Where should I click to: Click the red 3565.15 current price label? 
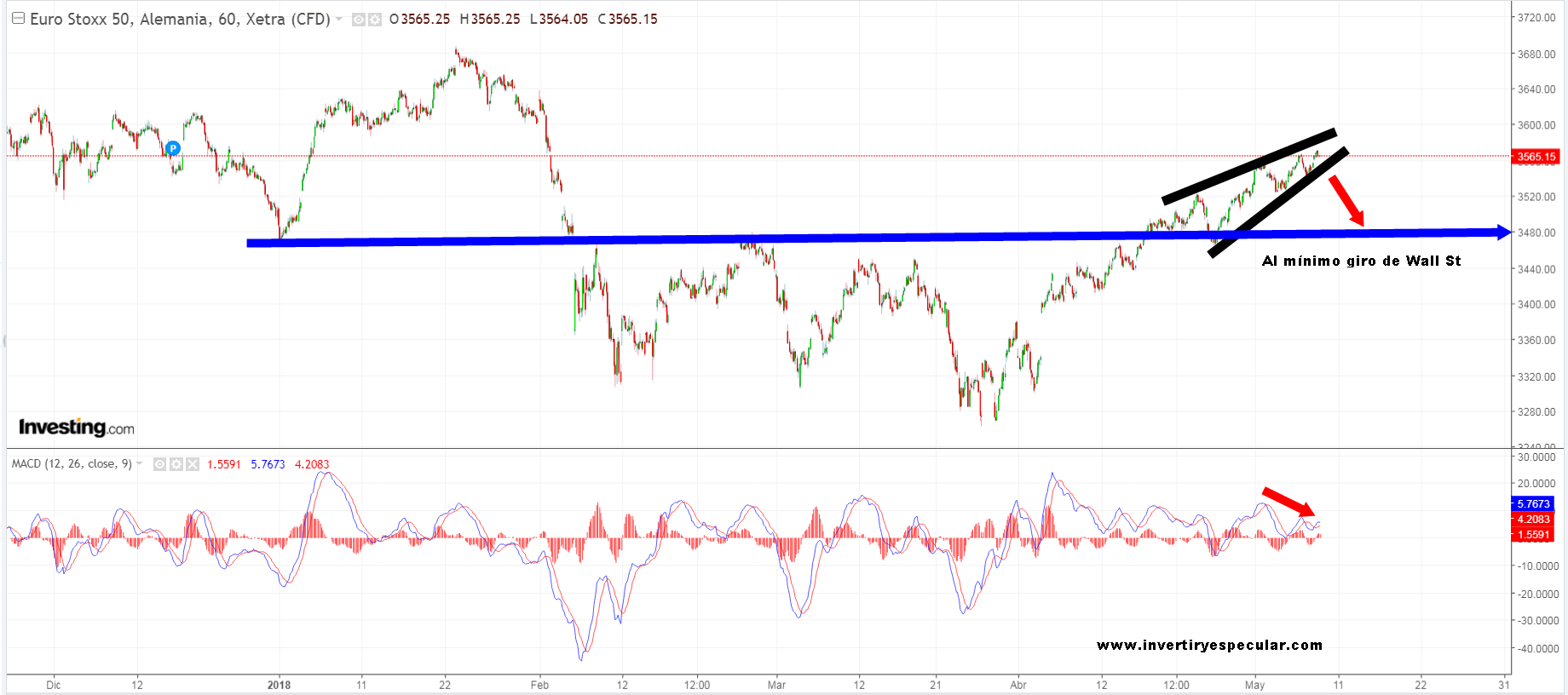pos(1536,157)
